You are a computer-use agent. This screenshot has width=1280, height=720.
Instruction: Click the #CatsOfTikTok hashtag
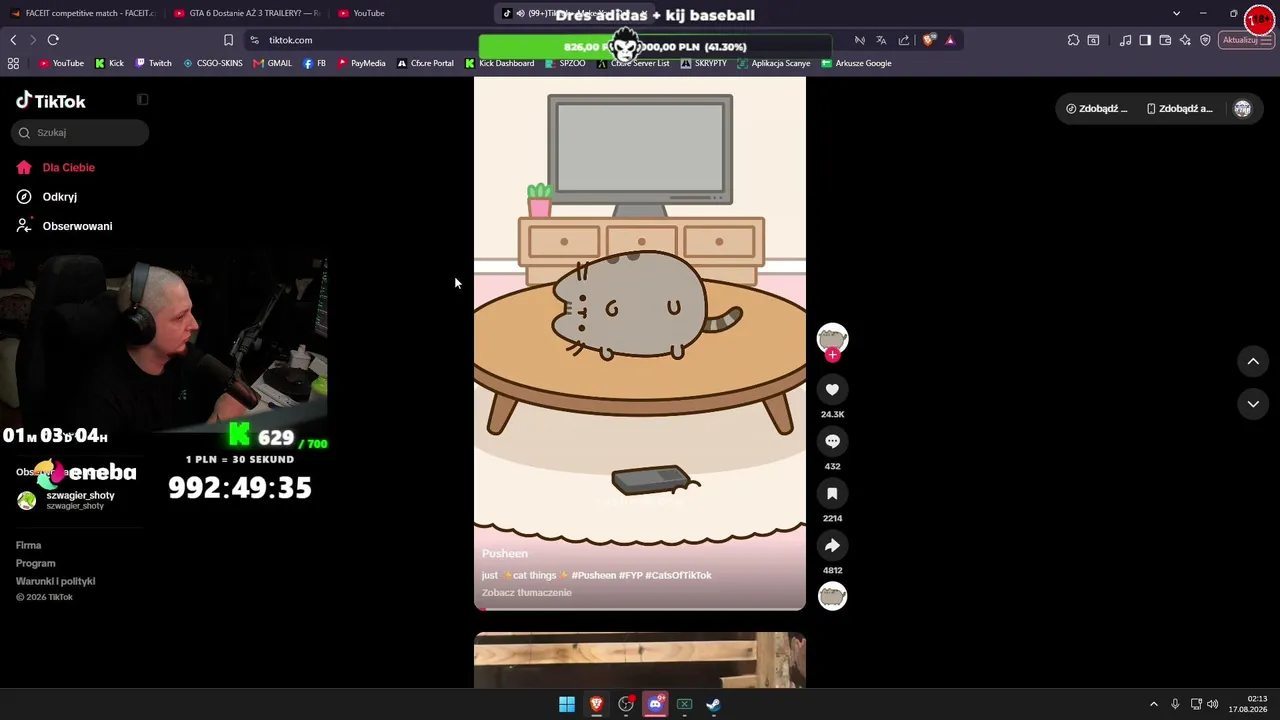(x=678, y=575)
